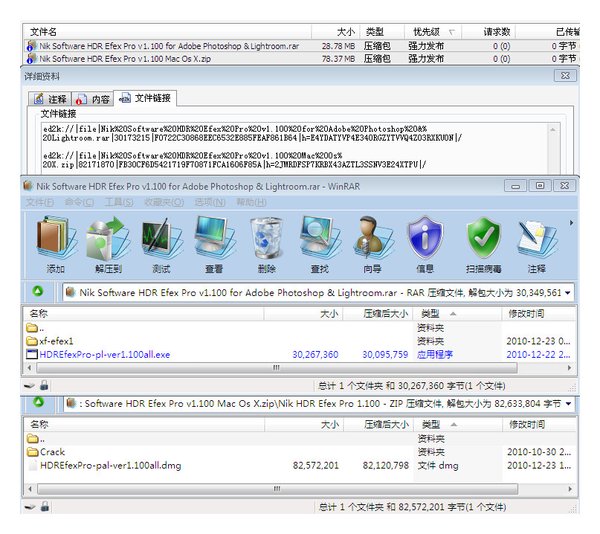Viewport: 600px width, 534px height.
Task: Open the RAR archive path dropdown
Action: point(568,293)
